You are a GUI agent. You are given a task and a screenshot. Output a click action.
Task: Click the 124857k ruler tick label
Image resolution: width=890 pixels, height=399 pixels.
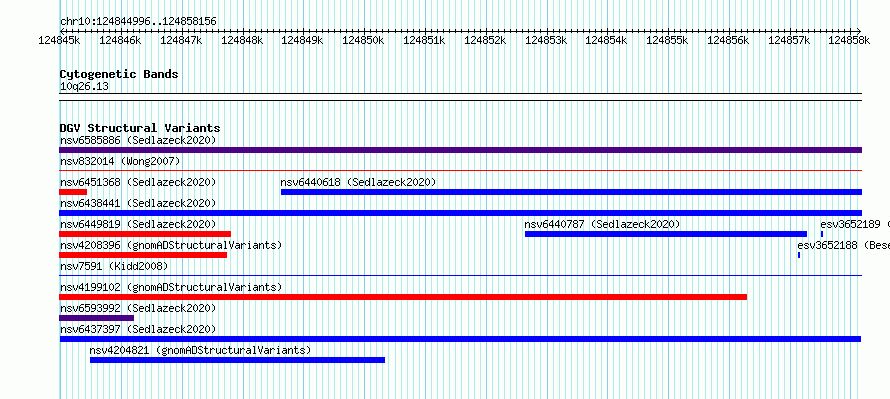[x=790, y=40]
